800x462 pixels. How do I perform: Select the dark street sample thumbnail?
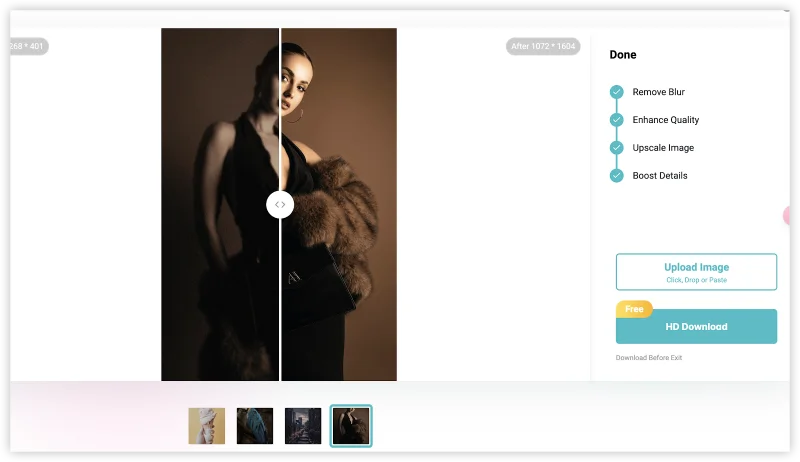[x=303, y=426]
